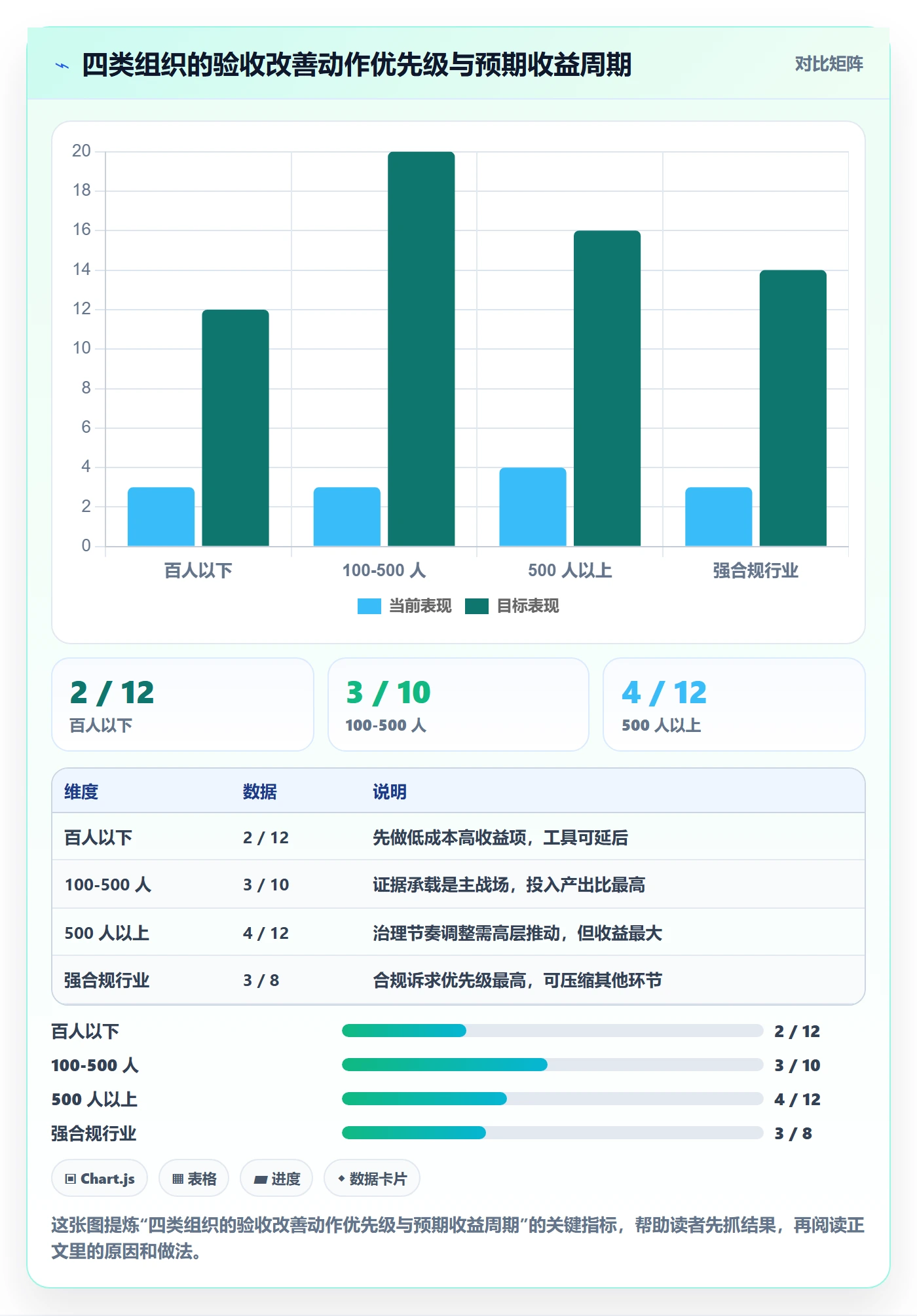Click table cell 证据承载是主战场，投入产出比最高
Screen dimensions: 917x1316
pos(509,885)
